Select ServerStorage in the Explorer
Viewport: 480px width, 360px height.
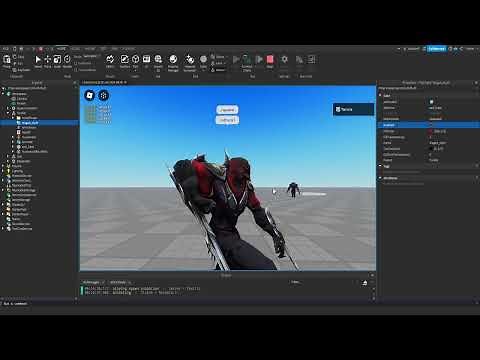pyautogui.click(x=21, y=200)
